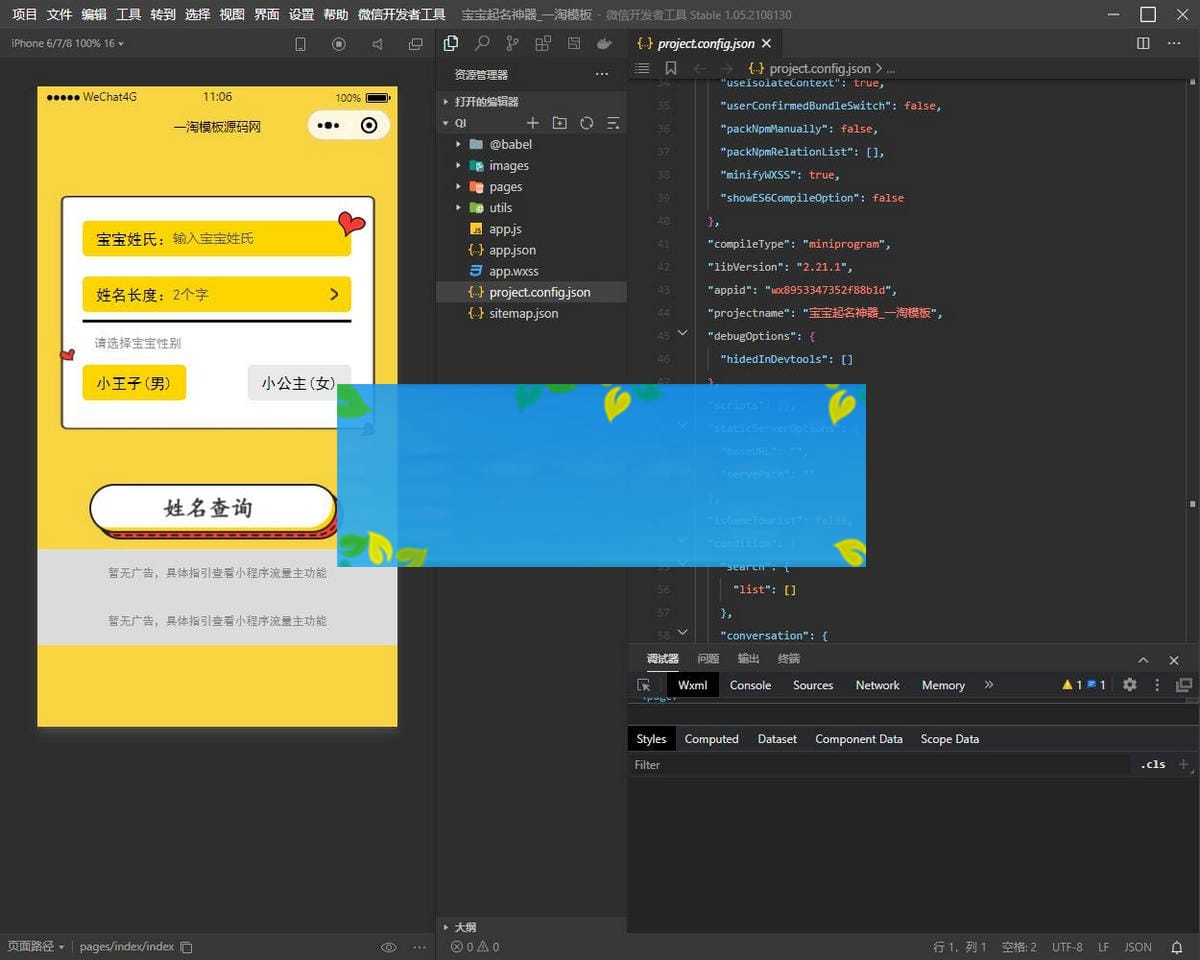Screen dimensions: 1200x960
Task: Open app.json in the file tree
Action: 512,250
